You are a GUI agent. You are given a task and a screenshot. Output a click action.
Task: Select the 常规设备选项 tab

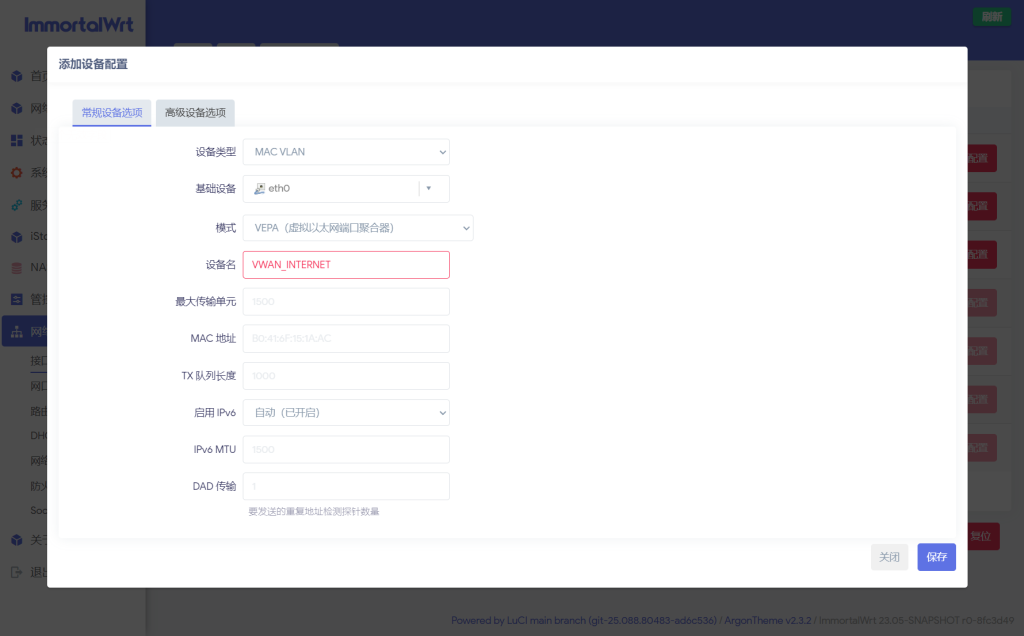[112, 113]
